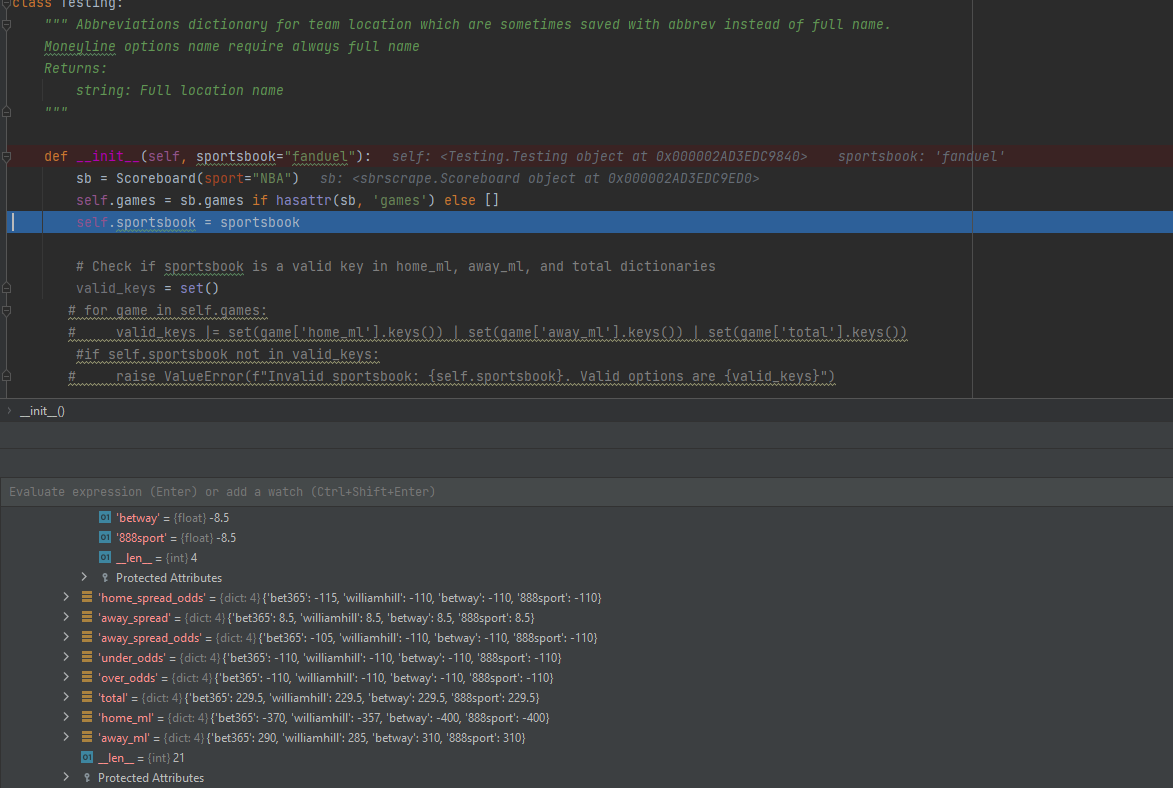Click the '# Check if sportsbook is a valid key' comment

pyautogui.click(x=396, y=266)
